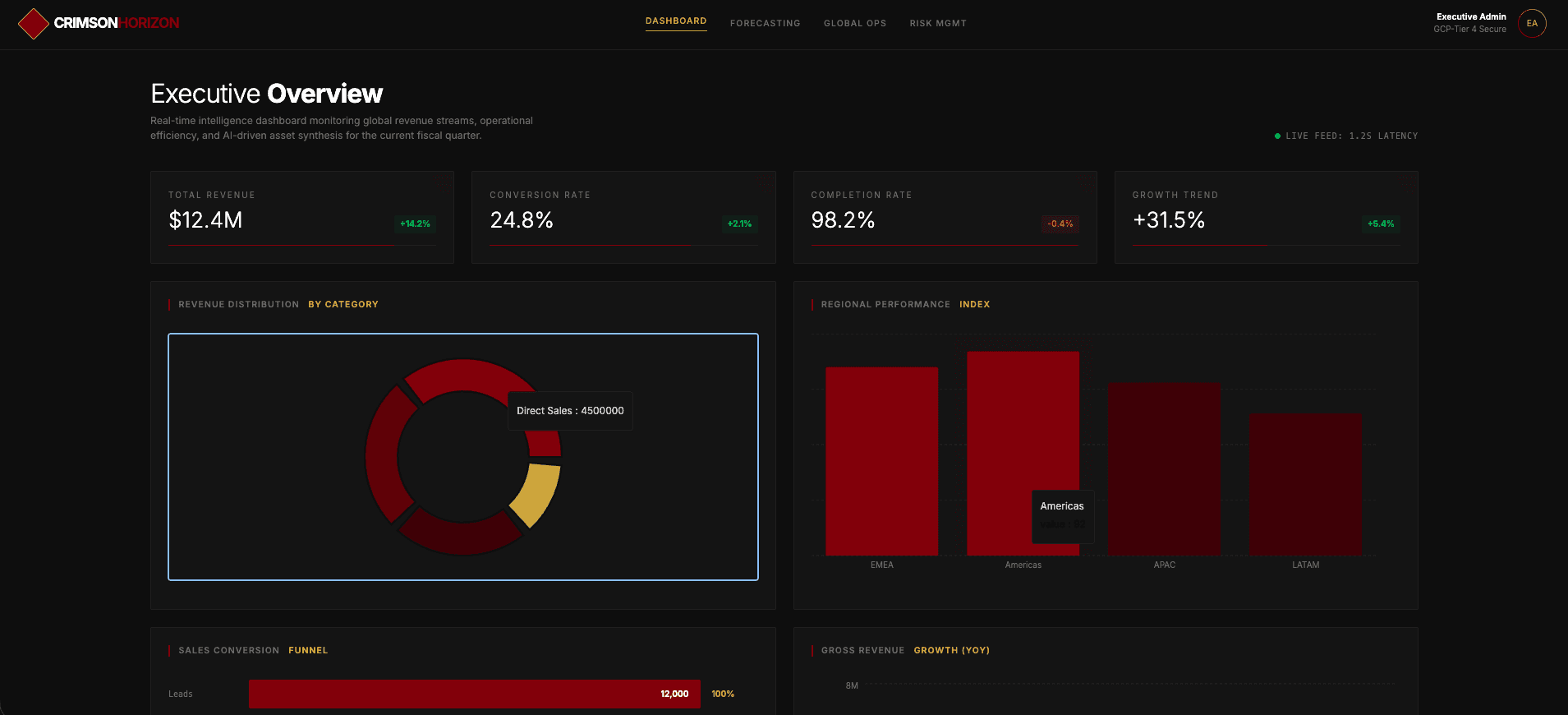Viewport: 1568px width, 715px height.
Task: Click the Crimson Horizon brand name
Action: tap(117, 23)
